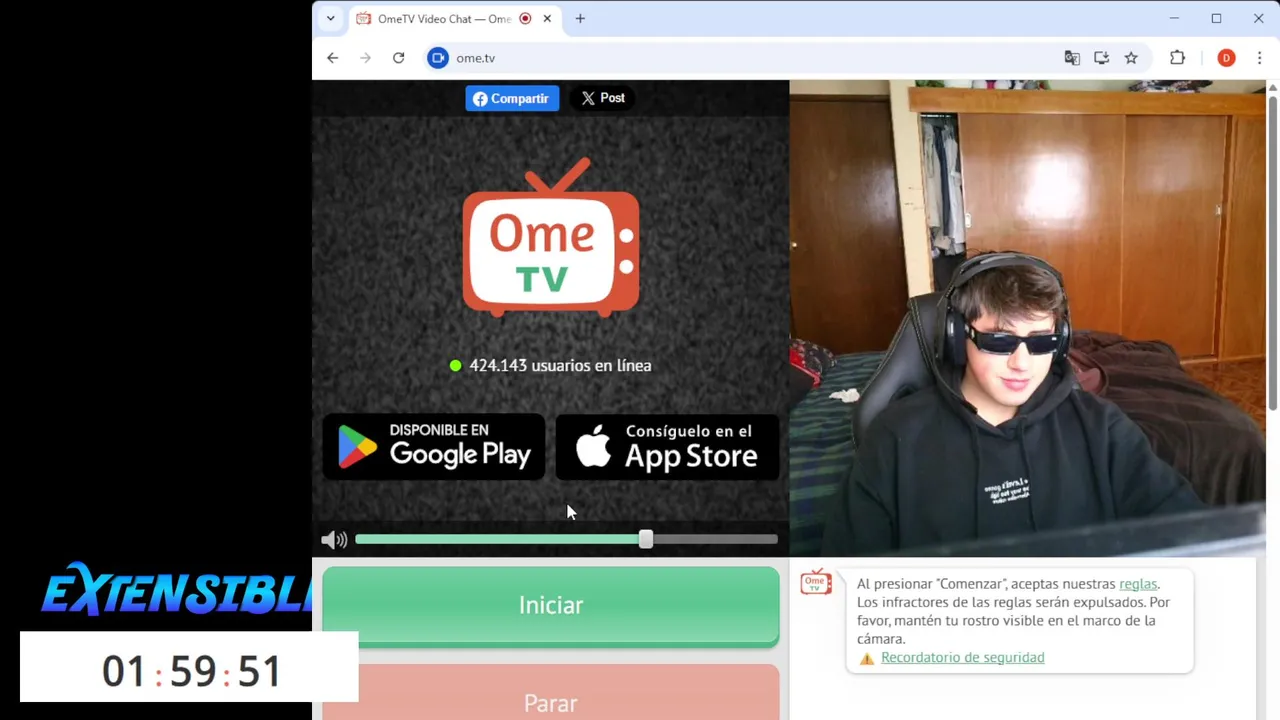The image size is (1280, 720).
Task: Click the OmeTV television logo
Action: 550,238
